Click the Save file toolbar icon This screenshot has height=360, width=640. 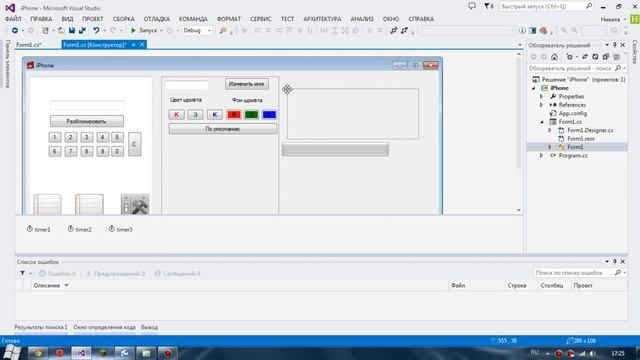[72, 31]
